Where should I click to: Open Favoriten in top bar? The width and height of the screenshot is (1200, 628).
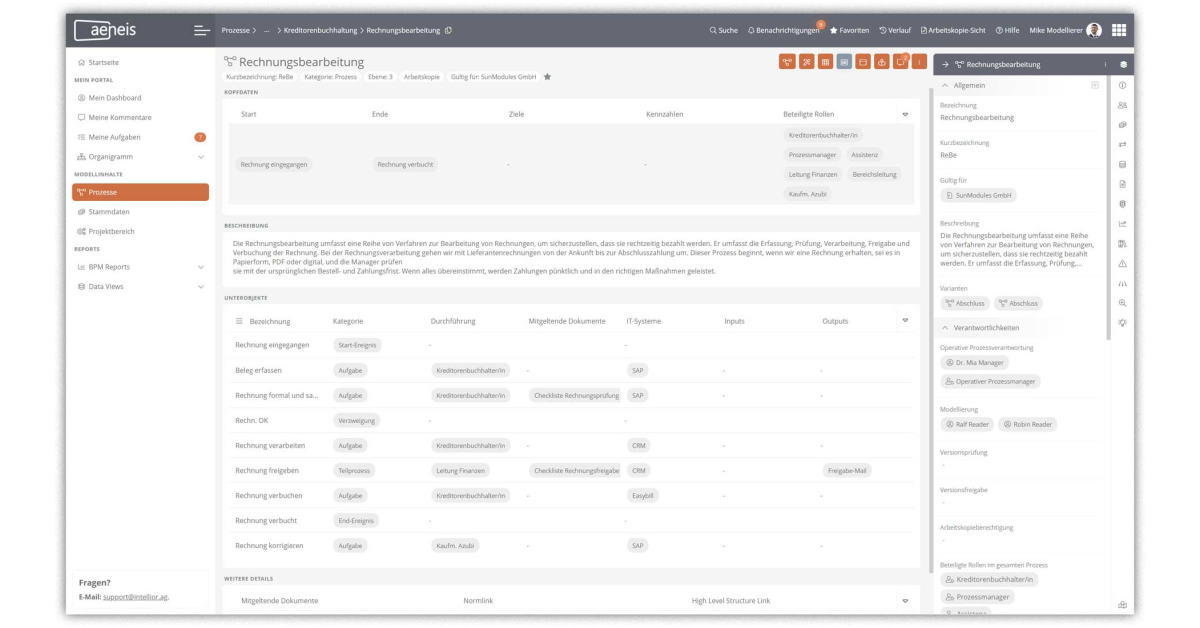click(849, 30)
